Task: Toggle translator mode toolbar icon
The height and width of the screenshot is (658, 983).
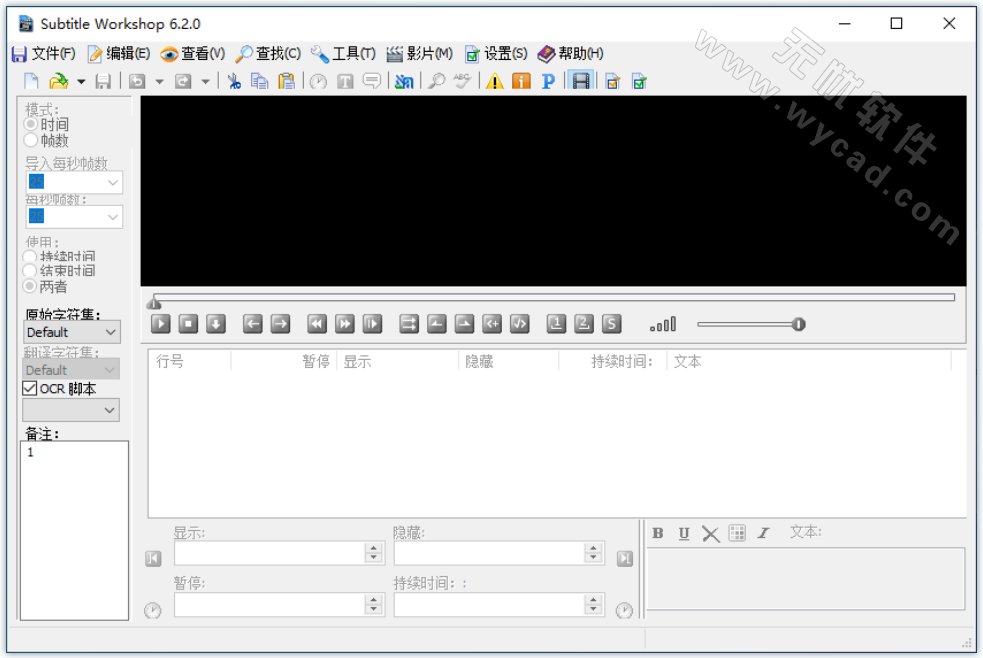Action: (x=404, y=81)
